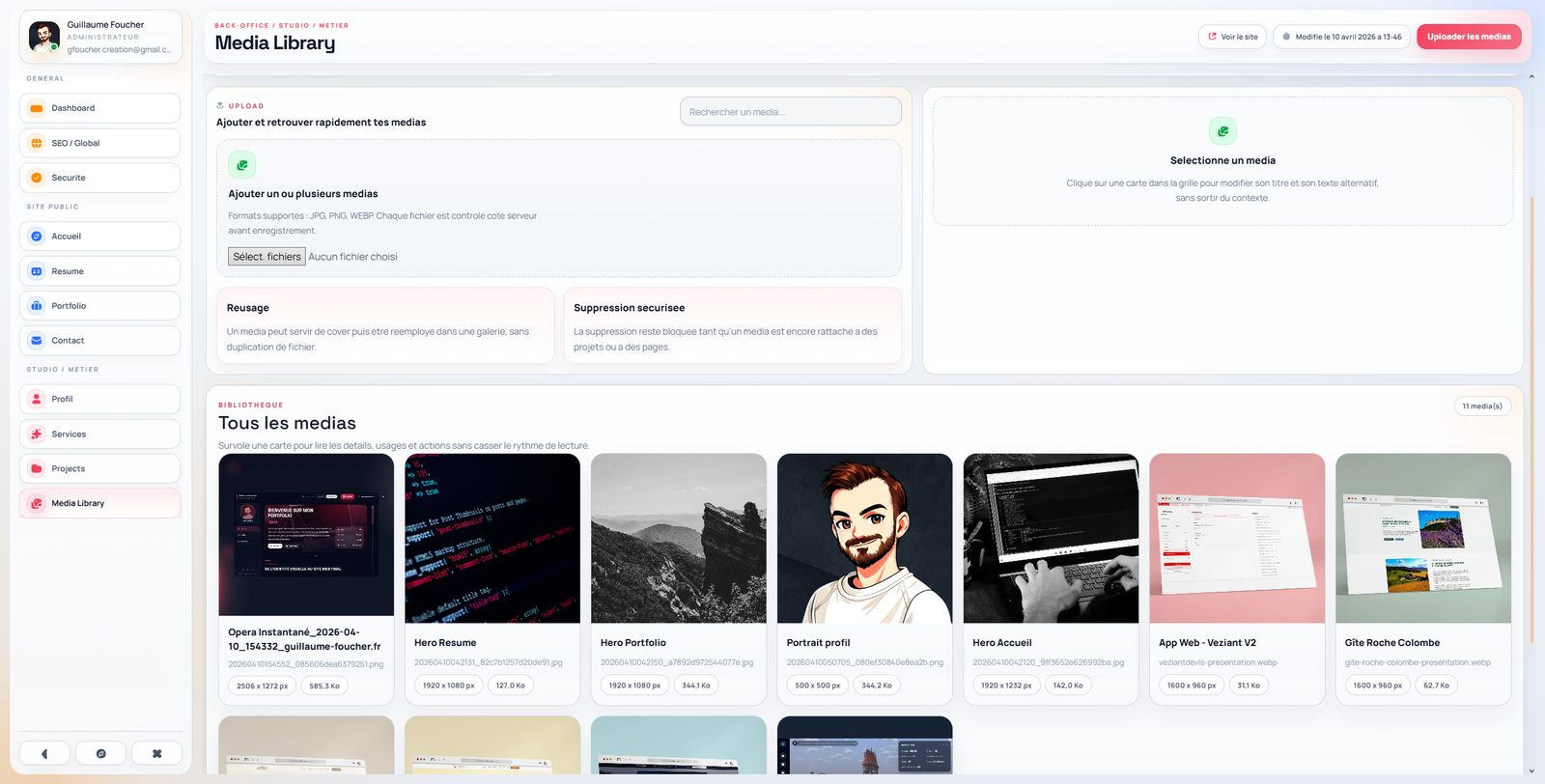The image size is (1545, 784).
Task: Click the compass icon at sidebar bottom
Action: (100, 753)
